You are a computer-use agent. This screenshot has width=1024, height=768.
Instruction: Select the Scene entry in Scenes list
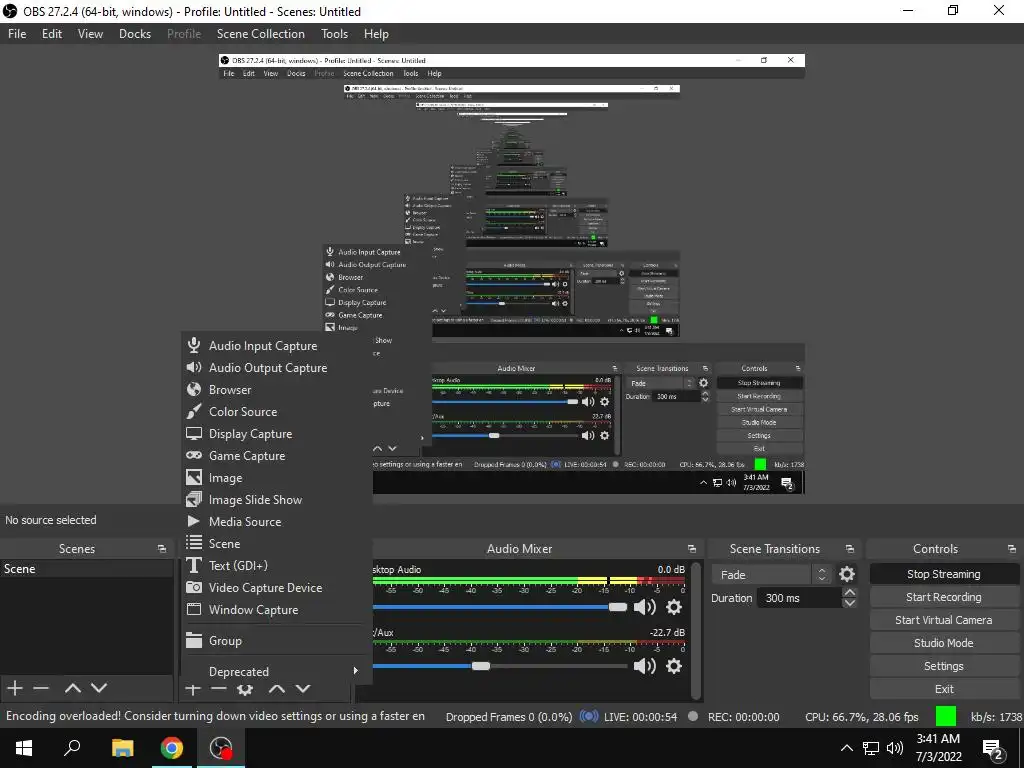[x=86, y=569]
